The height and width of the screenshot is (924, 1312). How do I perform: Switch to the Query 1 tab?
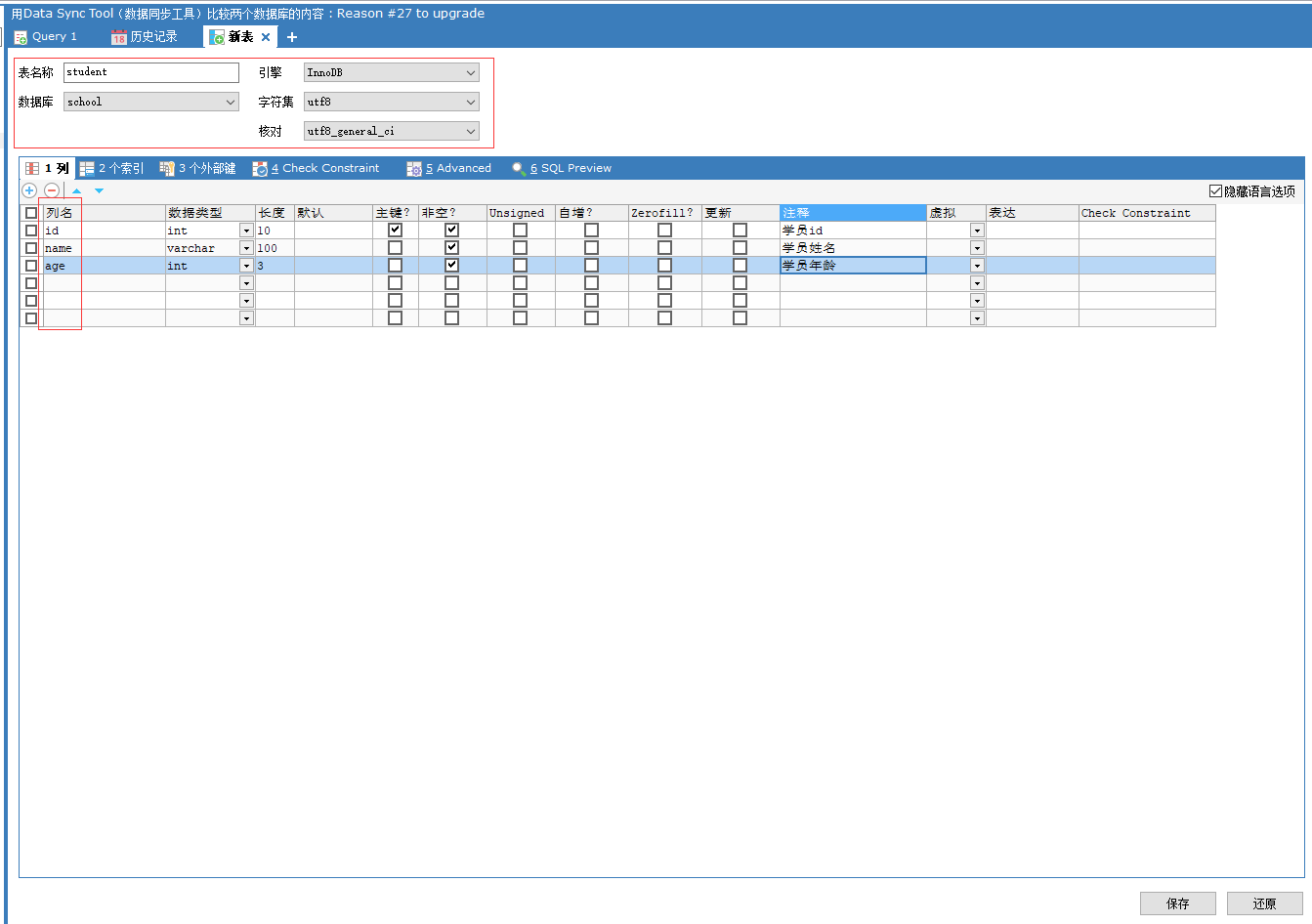pos(46,37)
